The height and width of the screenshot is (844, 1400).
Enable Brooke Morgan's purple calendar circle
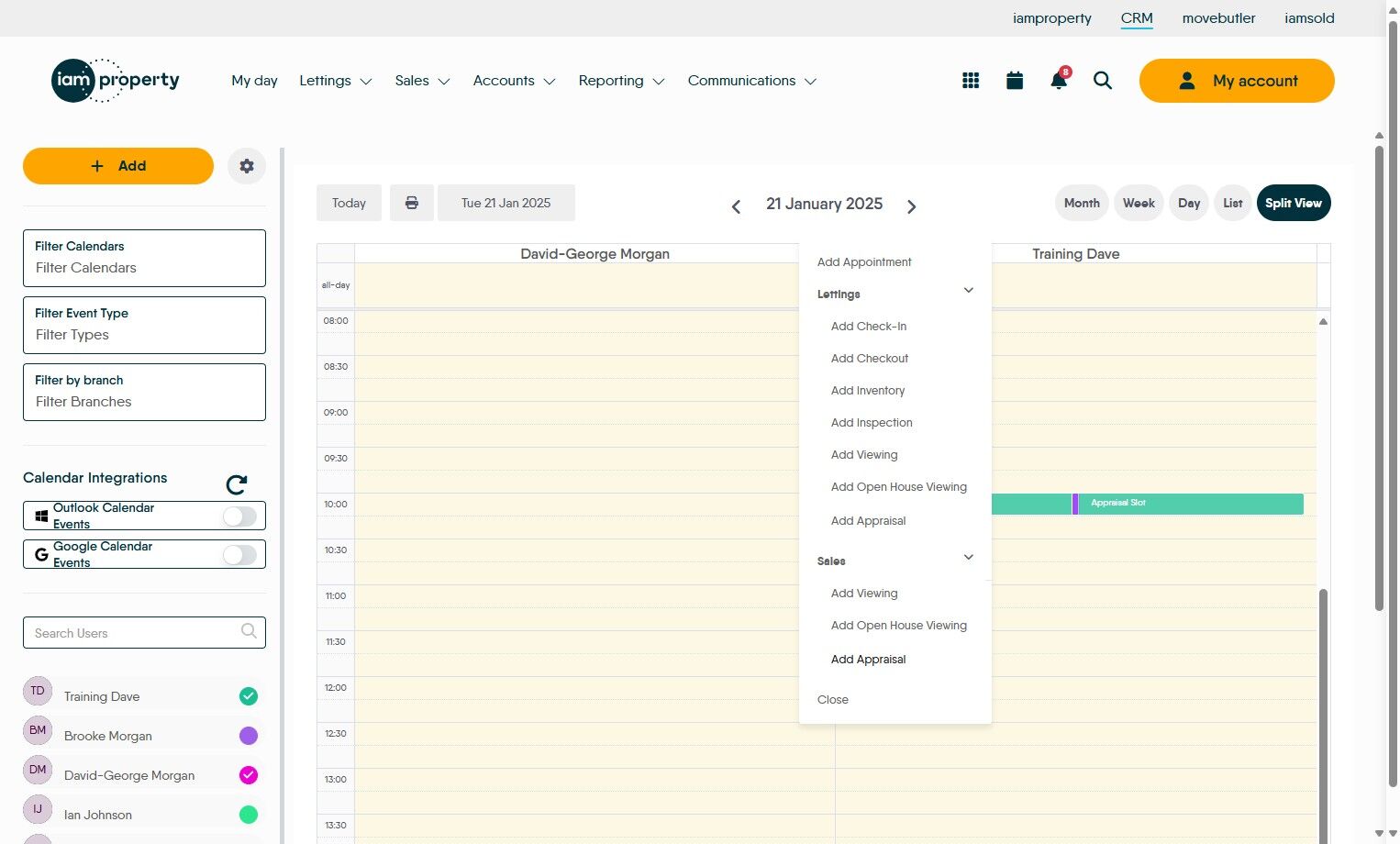[x=249, y=736]
